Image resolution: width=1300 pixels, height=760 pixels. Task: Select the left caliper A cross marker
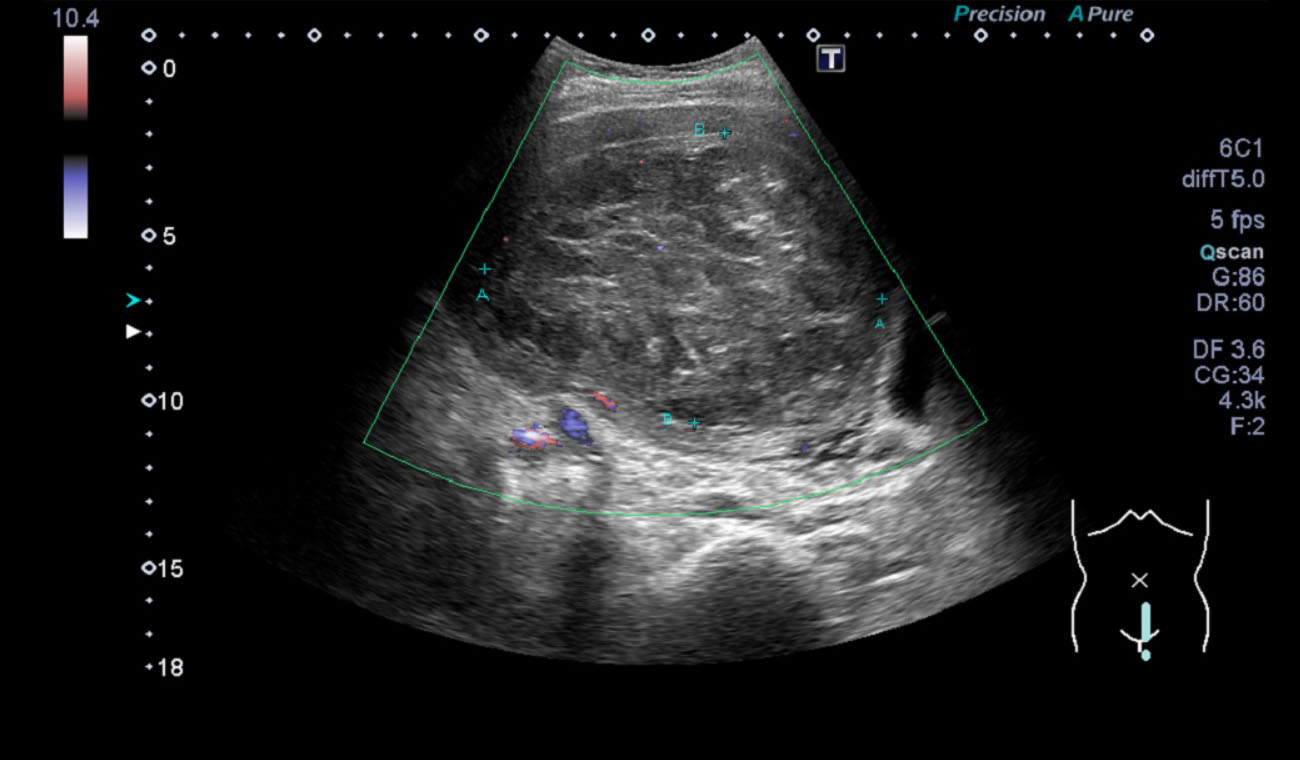[x=485, y=269]
